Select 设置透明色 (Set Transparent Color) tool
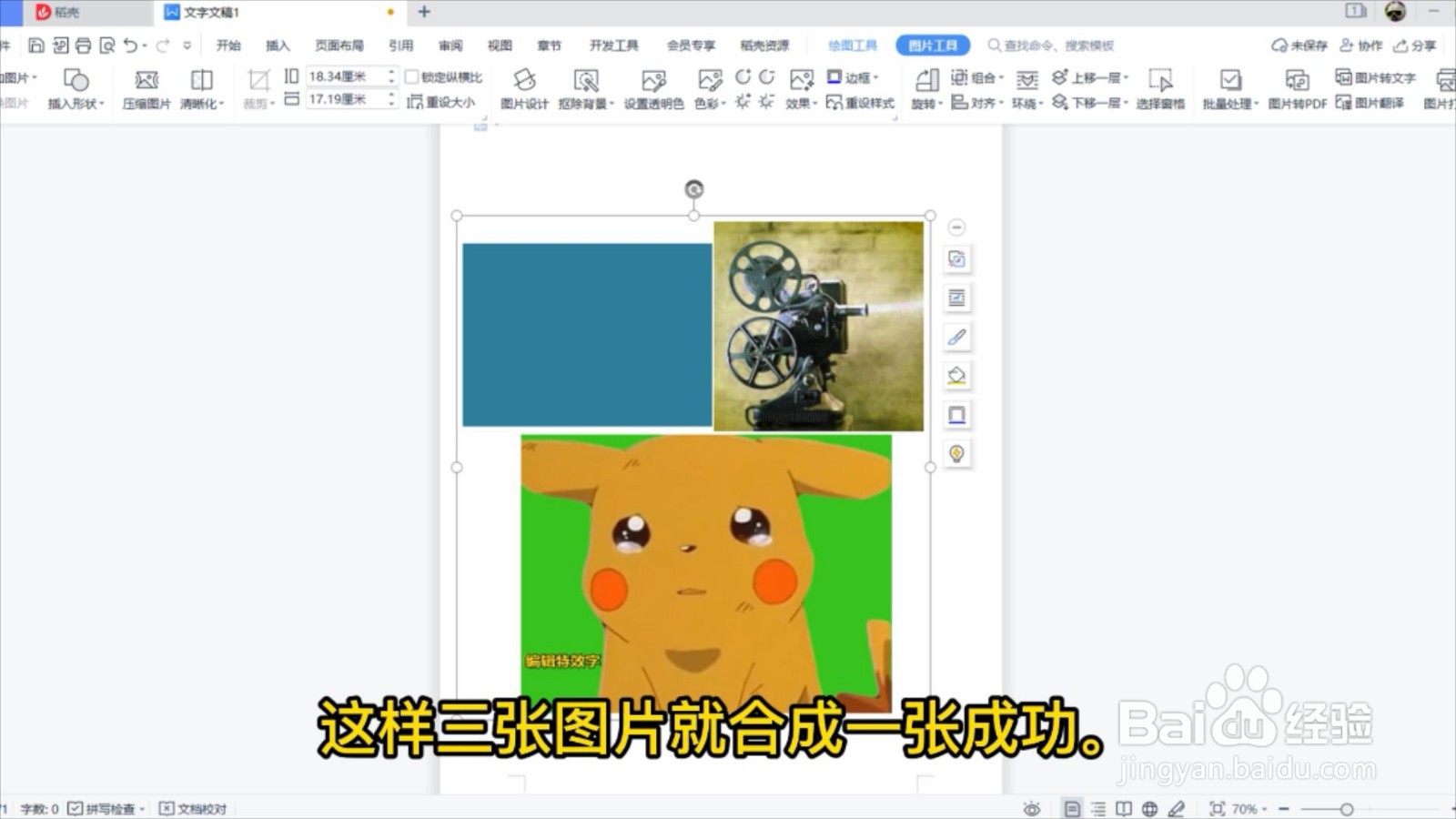 pyautogui.click(x=653, y=89)
